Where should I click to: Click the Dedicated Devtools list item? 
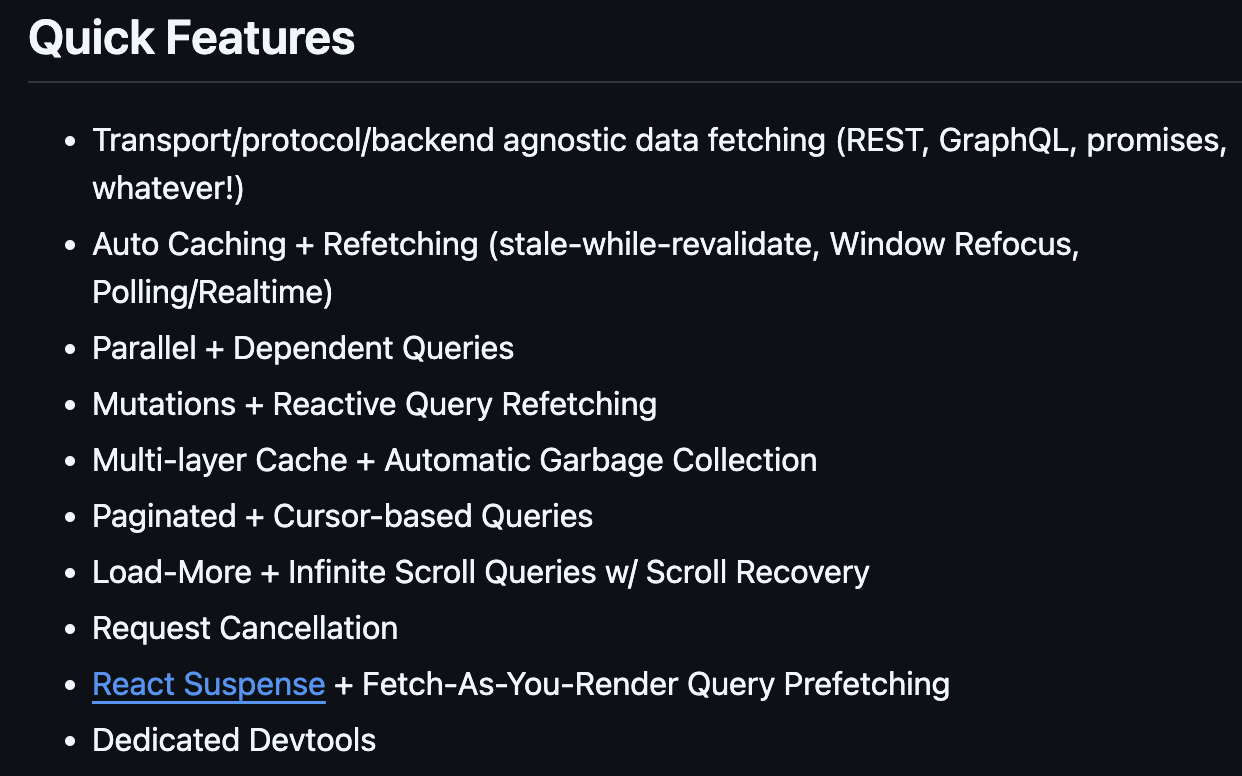coord(234,741)
